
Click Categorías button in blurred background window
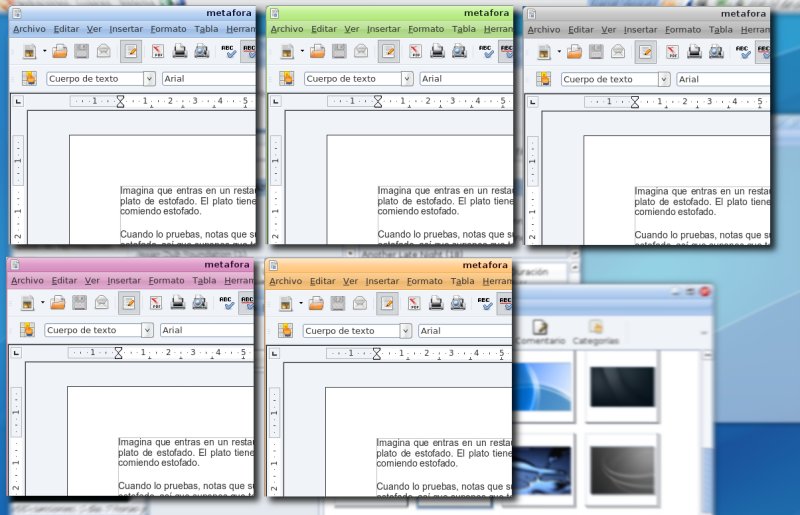tap(595, 332)
